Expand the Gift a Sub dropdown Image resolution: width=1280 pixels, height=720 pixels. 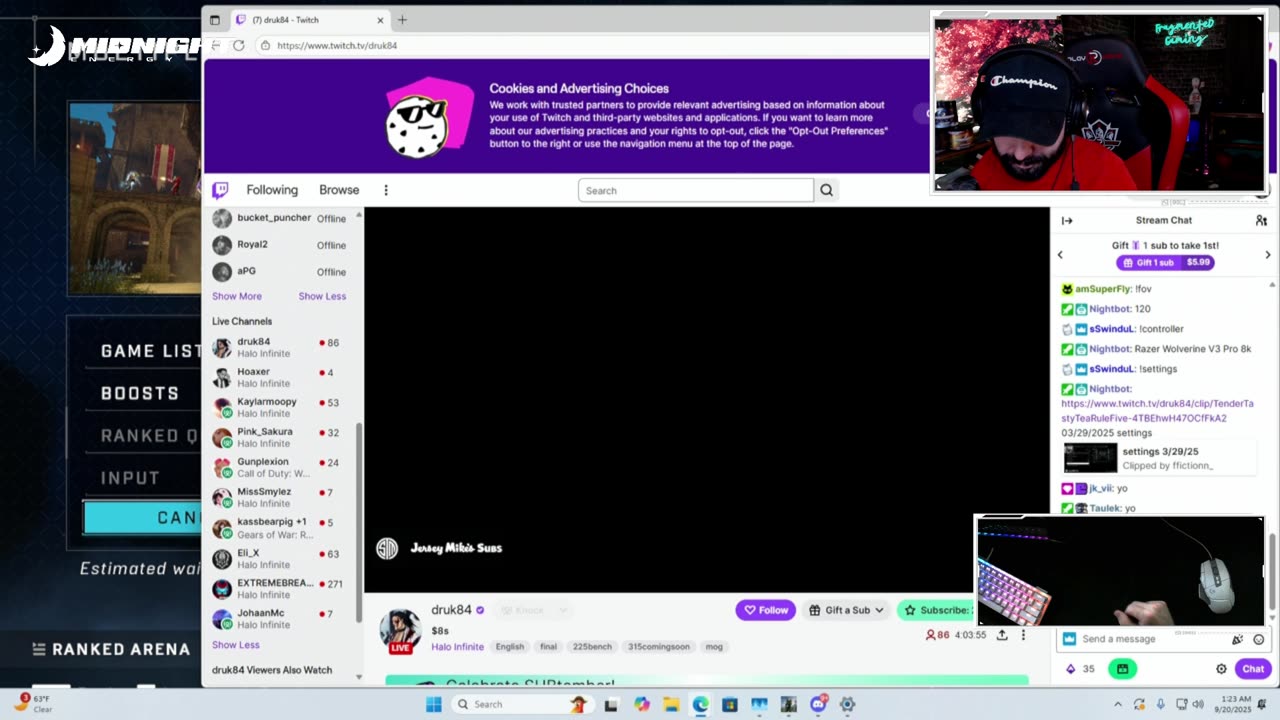pos(847,610)
